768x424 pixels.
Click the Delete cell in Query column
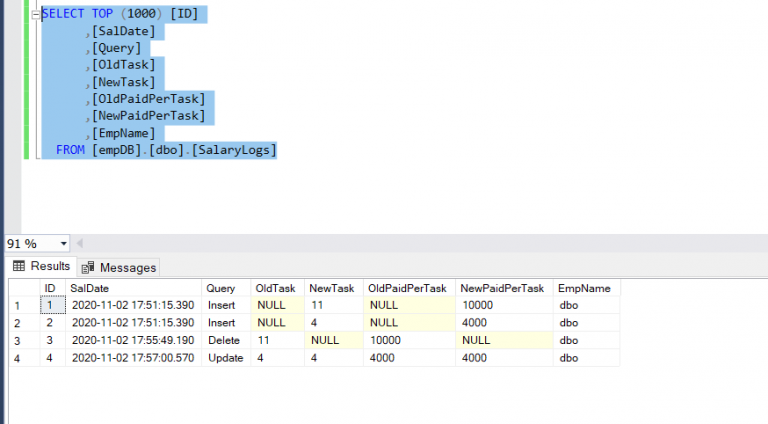tap(224, 341)
